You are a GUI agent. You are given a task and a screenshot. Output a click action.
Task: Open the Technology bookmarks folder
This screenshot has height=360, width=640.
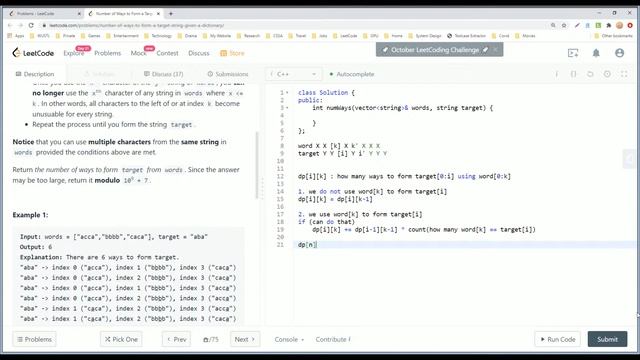[158, 36]
